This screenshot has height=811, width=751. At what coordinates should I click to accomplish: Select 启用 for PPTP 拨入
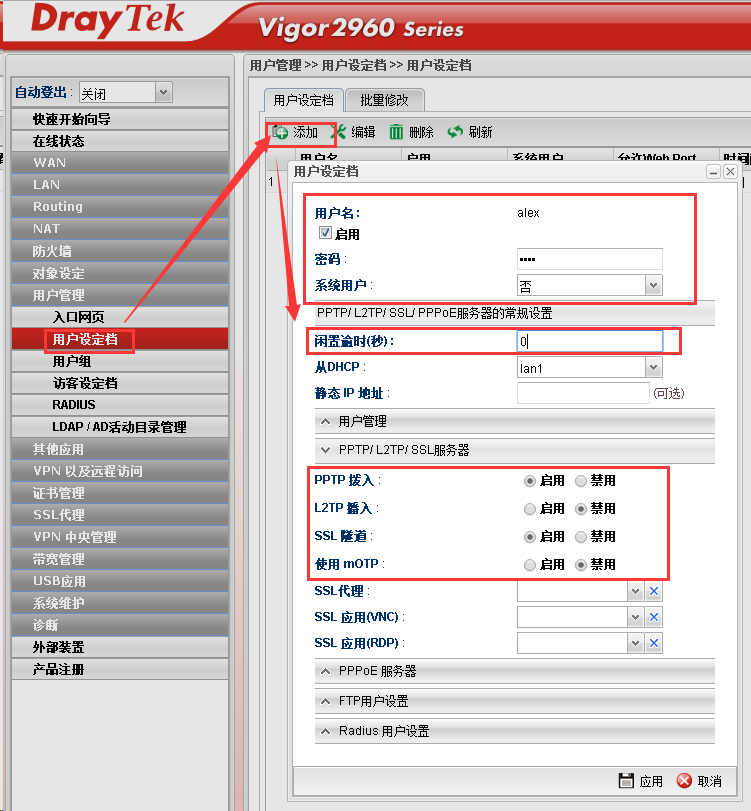coord(530,481)
